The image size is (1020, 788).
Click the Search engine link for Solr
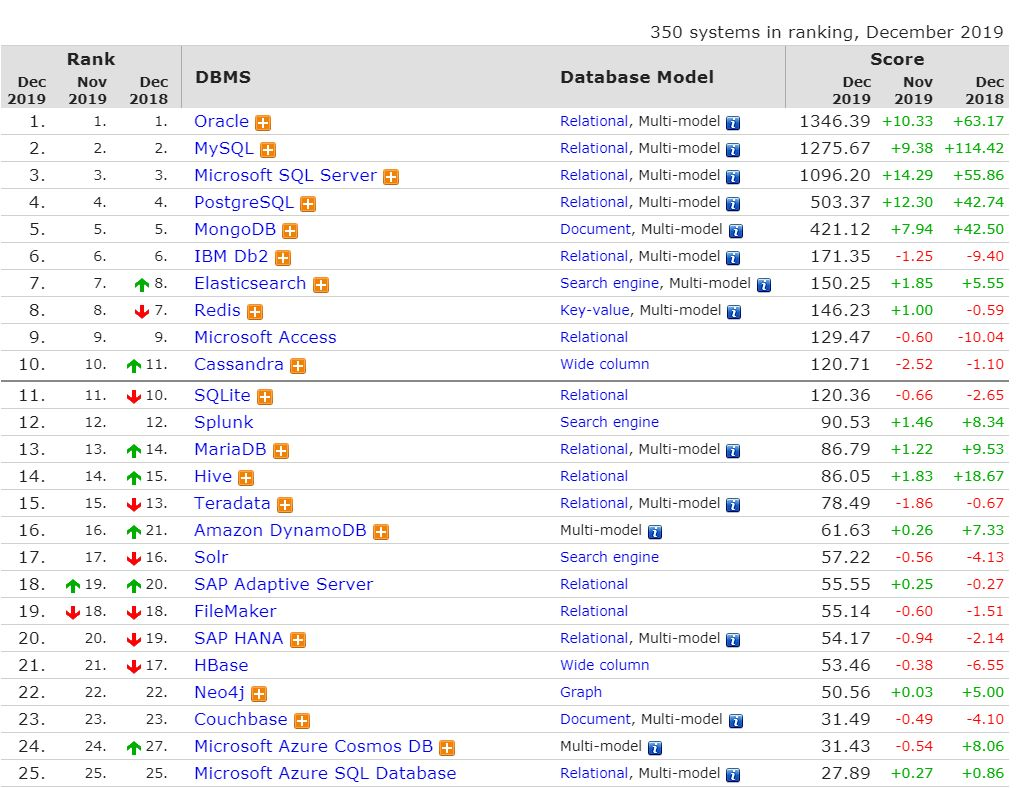click(x=609, y=557)
